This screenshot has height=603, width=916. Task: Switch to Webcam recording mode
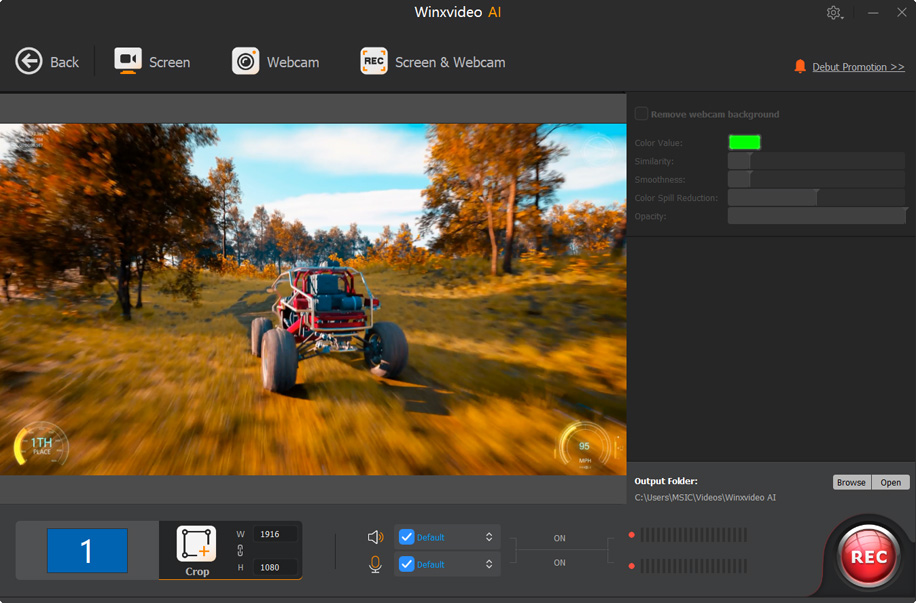[275, 61]
